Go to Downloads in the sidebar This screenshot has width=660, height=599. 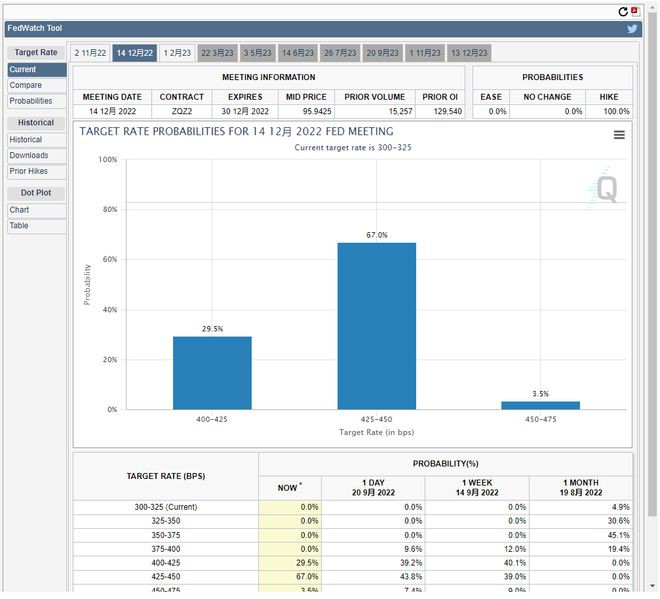[x=29, y=156]
